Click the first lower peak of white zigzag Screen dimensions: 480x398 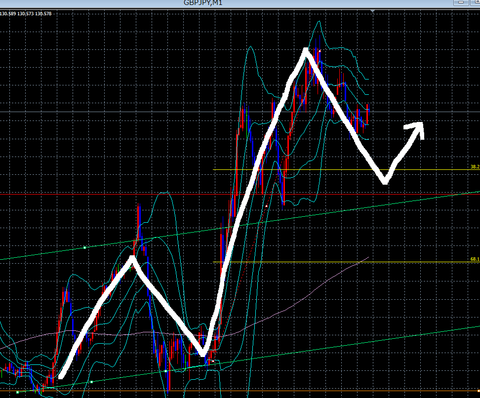[133, 258]
